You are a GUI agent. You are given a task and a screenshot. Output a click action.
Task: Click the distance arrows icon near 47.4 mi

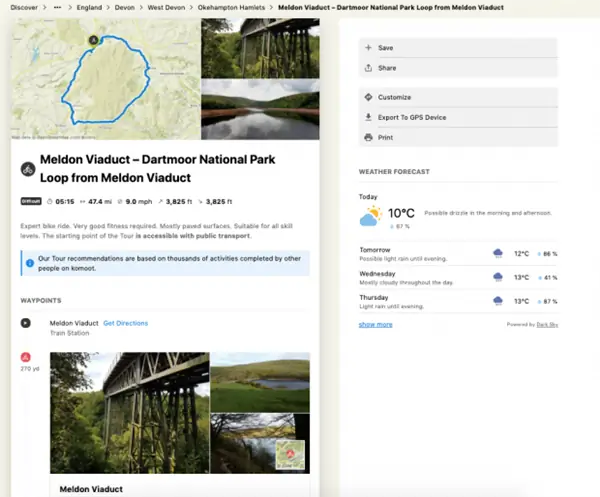pyautogui.click(x=82, y=202)
